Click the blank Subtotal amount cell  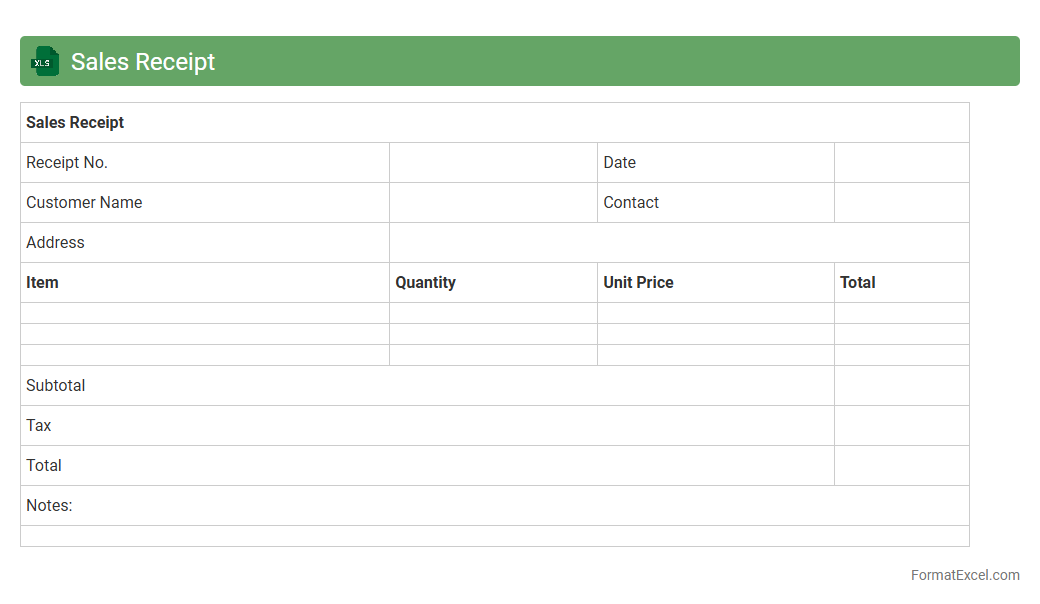click(901, 386)
